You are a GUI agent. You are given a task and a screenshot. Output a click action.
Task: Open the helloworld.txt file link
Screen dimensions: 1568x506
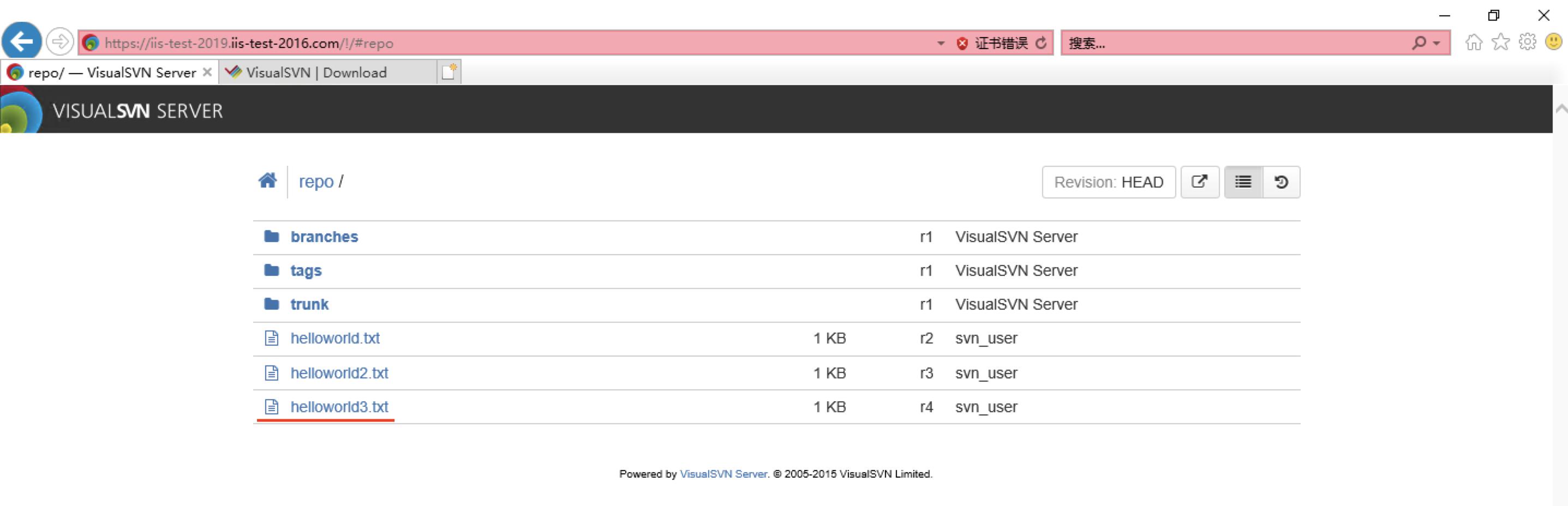[x=335, y=338]
